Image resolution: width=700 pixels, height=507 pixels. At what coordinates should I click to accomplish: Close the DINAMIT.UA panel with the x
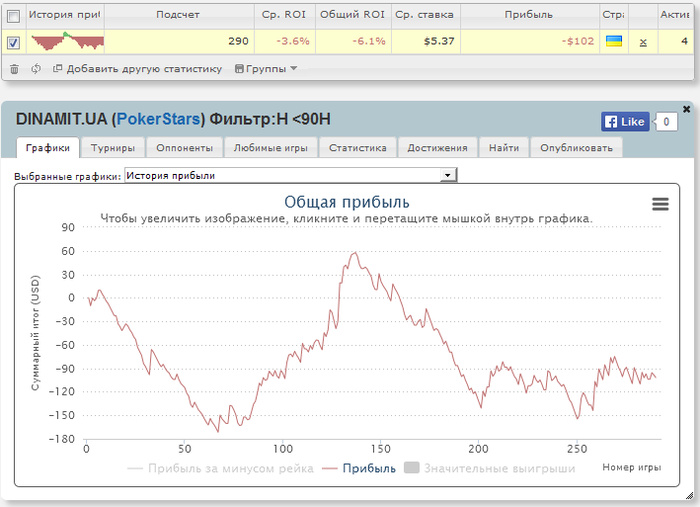pyautogui.click(x=687, y=109)
